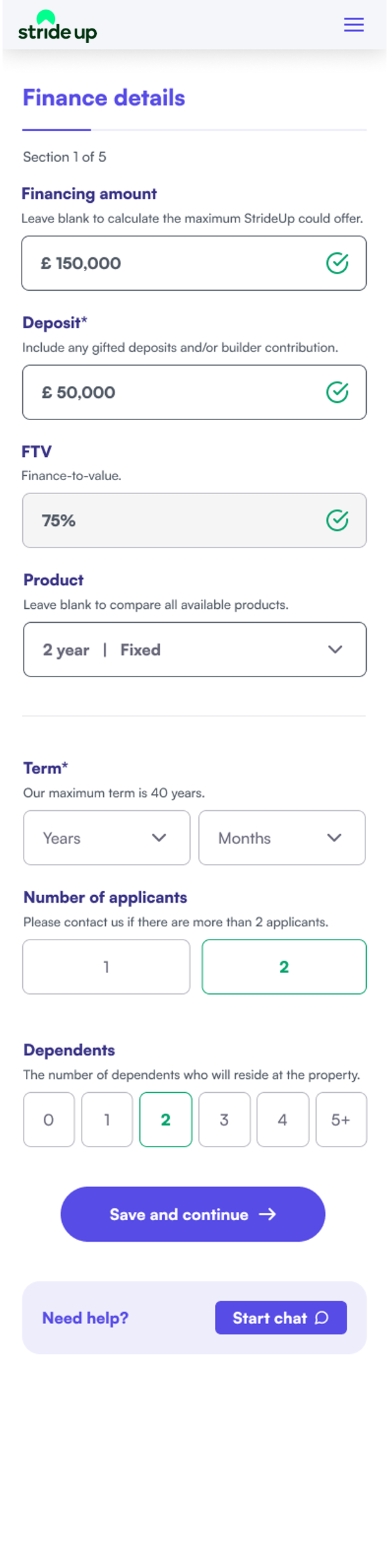Click the StrideUp logo
This screenshot has height=1568, width=389.
pyautogui.click(x=58, y=27)
